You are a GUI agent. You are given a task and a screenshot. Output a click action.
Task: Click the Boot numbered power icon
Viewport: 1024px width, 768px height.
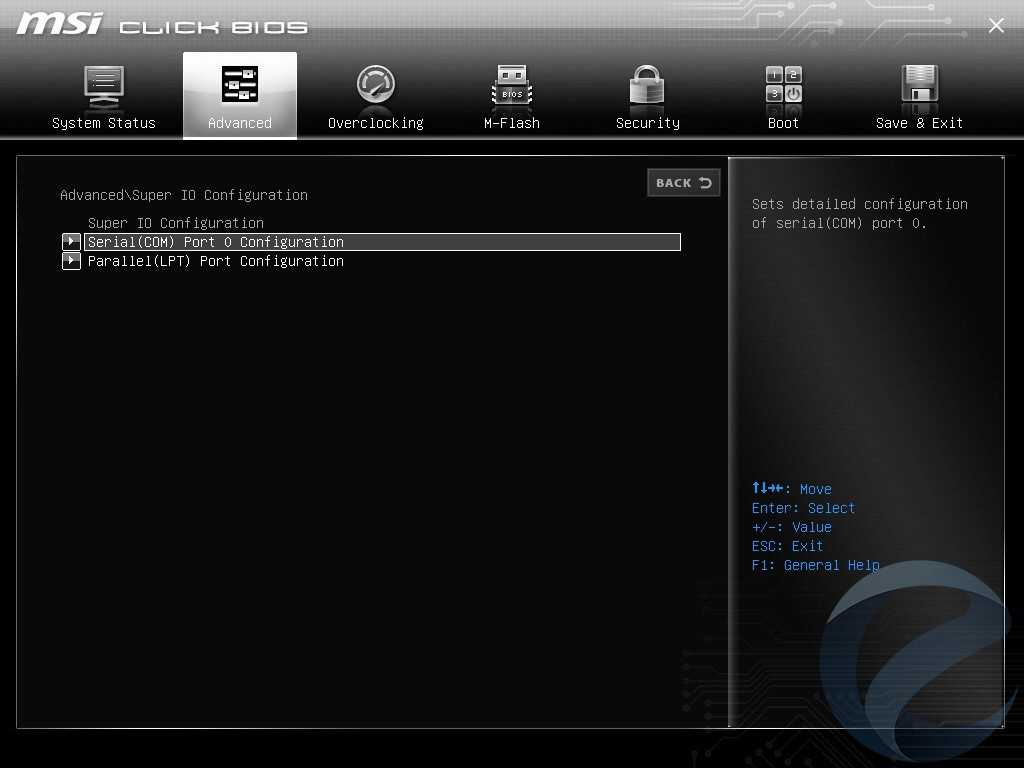[784, 86]
